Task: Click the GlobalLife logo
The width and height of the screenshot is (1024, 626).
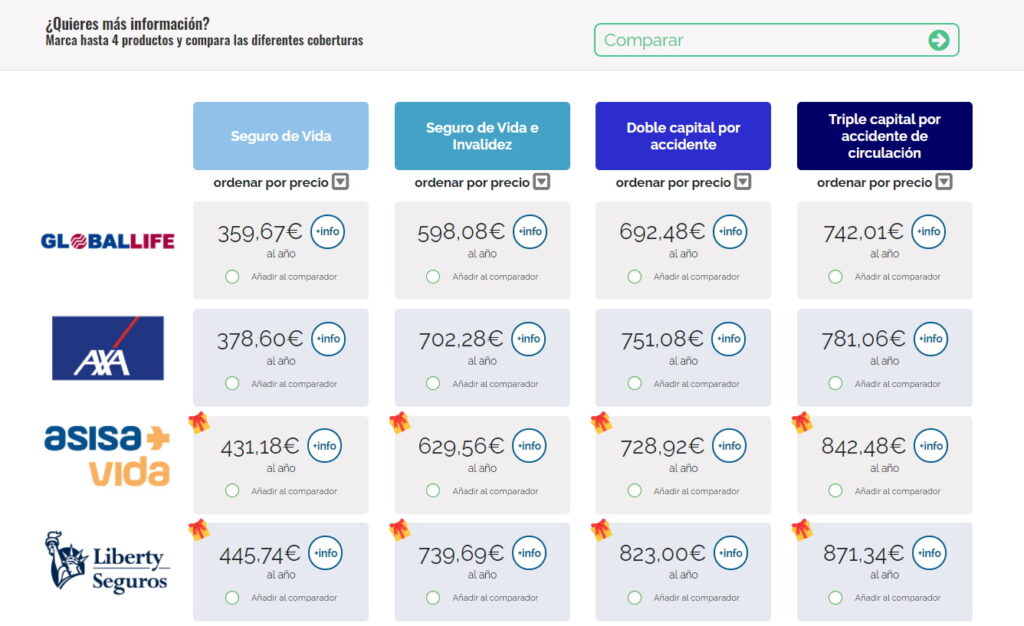Action: (108, 241)
